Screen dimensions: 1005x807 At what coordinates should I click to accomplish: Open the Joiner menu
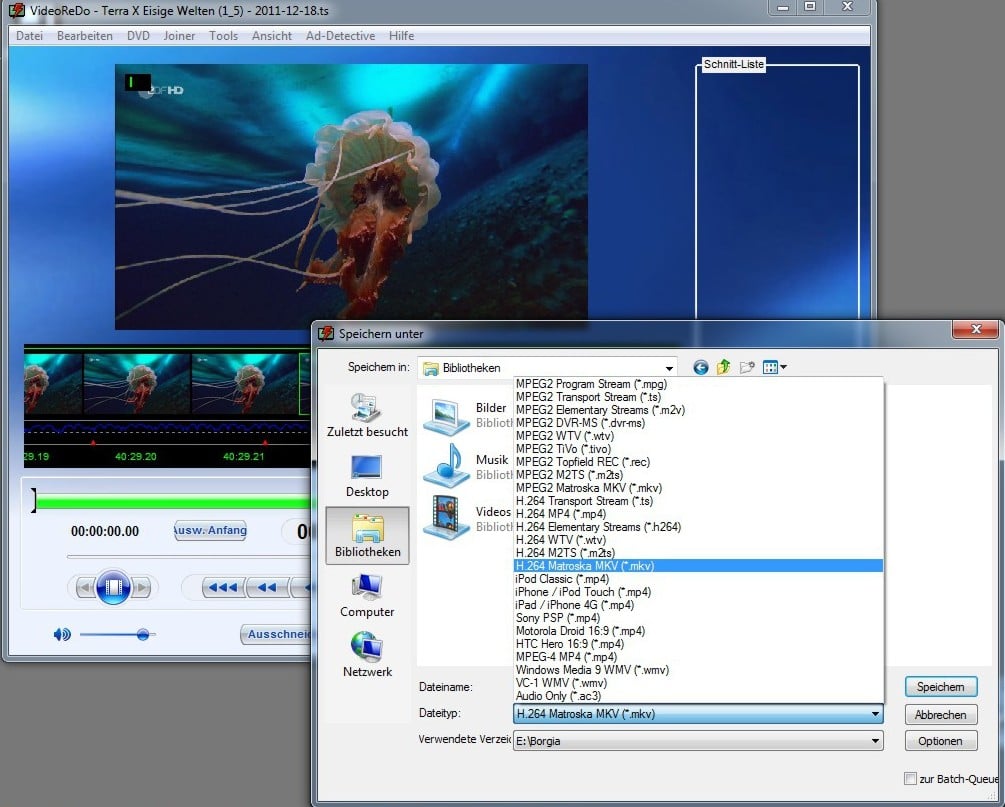pyautogui.click(x=179, y=36)
